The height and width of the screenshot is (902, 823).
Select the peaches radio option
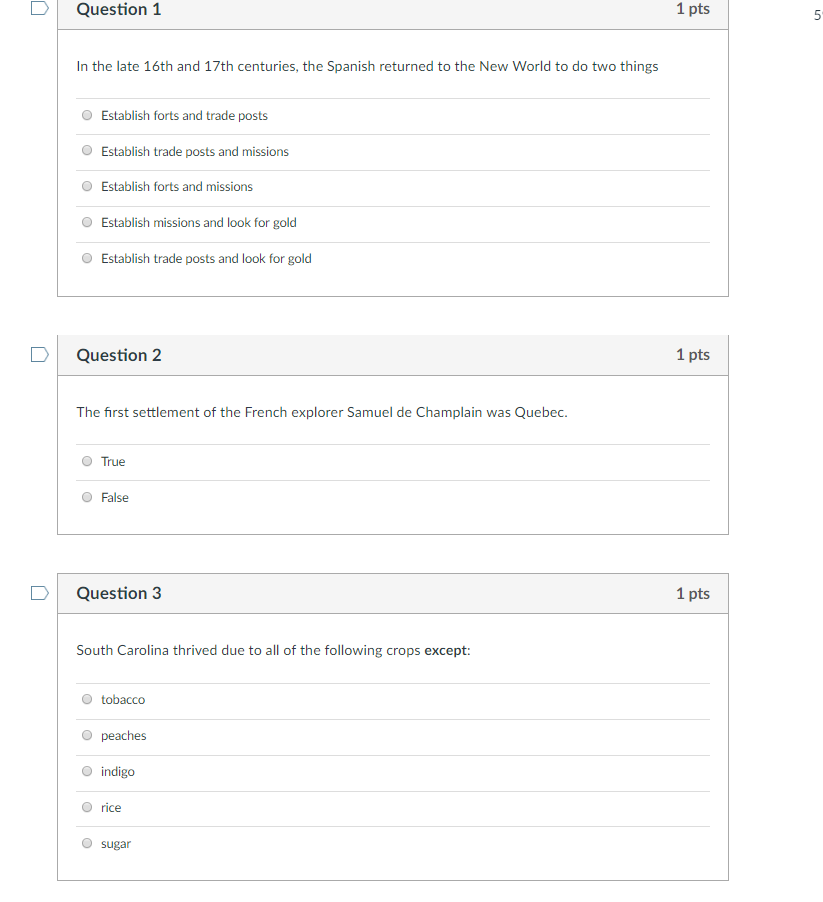click(87, 735)
